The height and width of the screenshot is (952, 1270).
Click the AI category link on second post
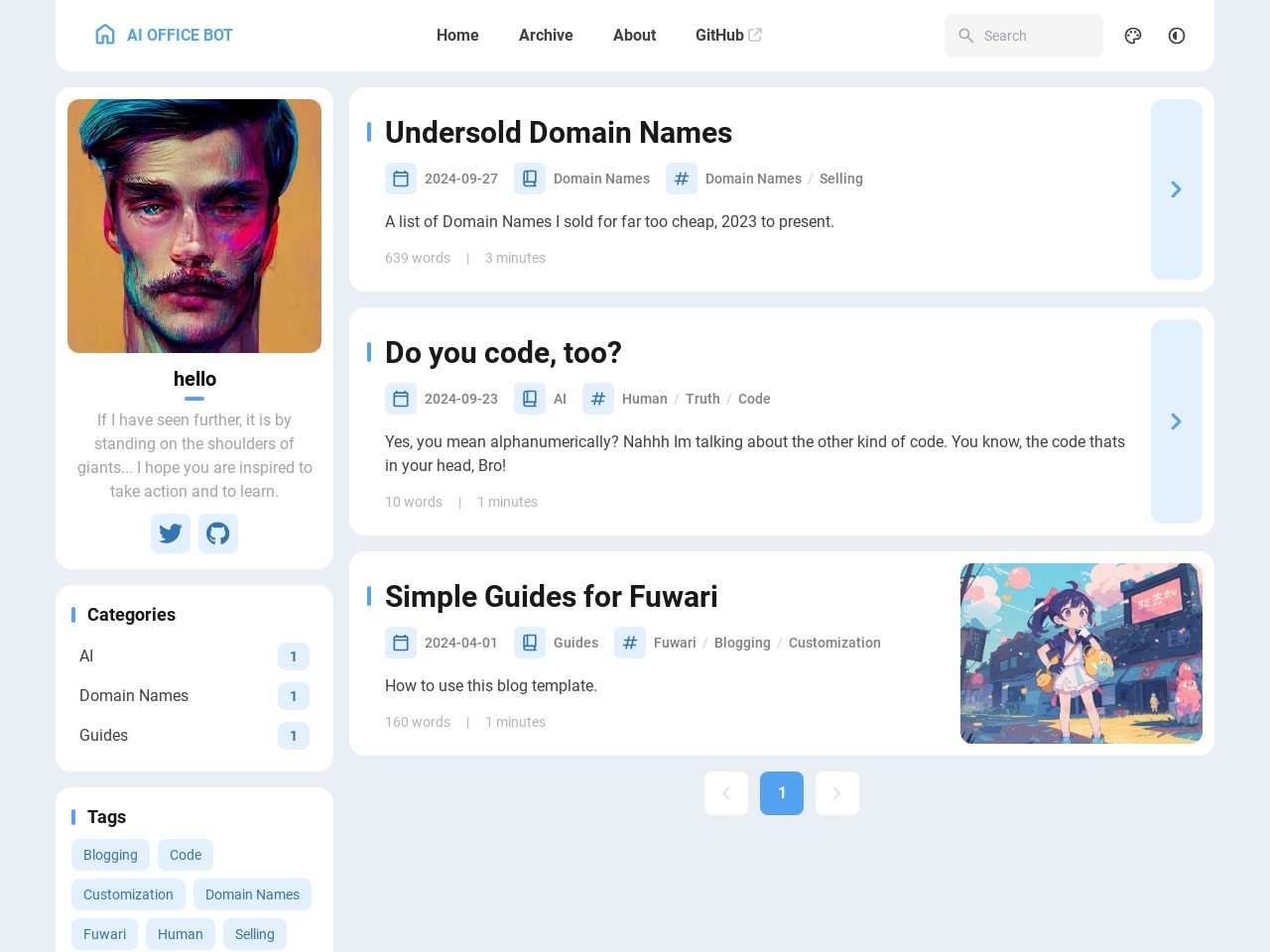pyautogui.click(x=560, y=399)
